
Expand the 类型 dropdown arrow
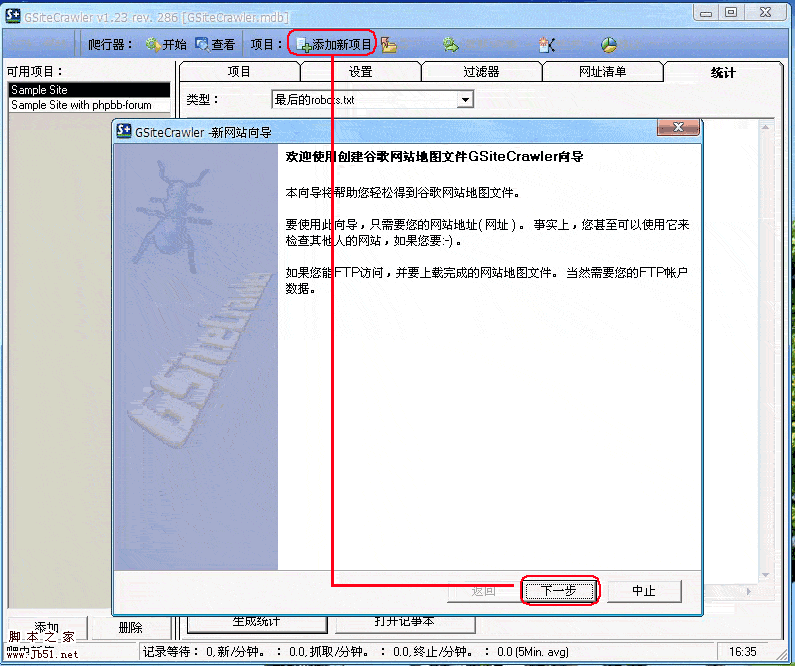[465, 100]
